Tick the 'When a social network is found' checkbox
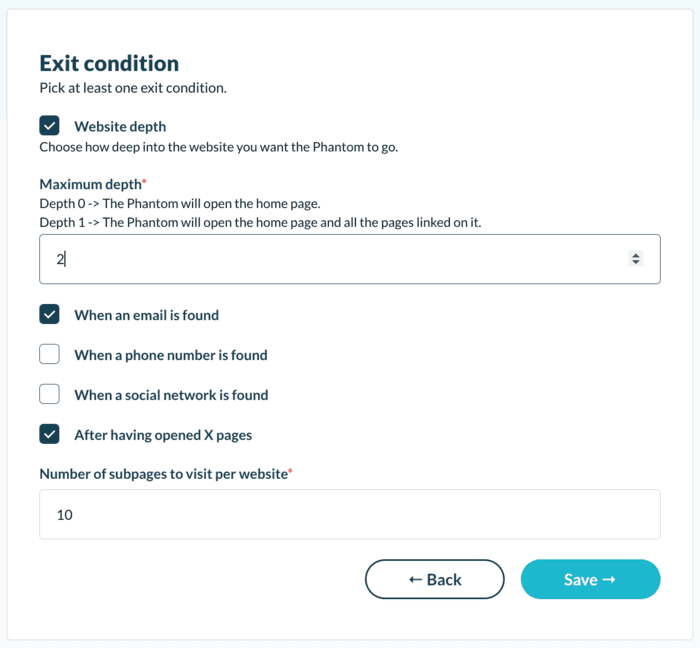This screenshot has height=648, width=700. [x=49, y=394]
